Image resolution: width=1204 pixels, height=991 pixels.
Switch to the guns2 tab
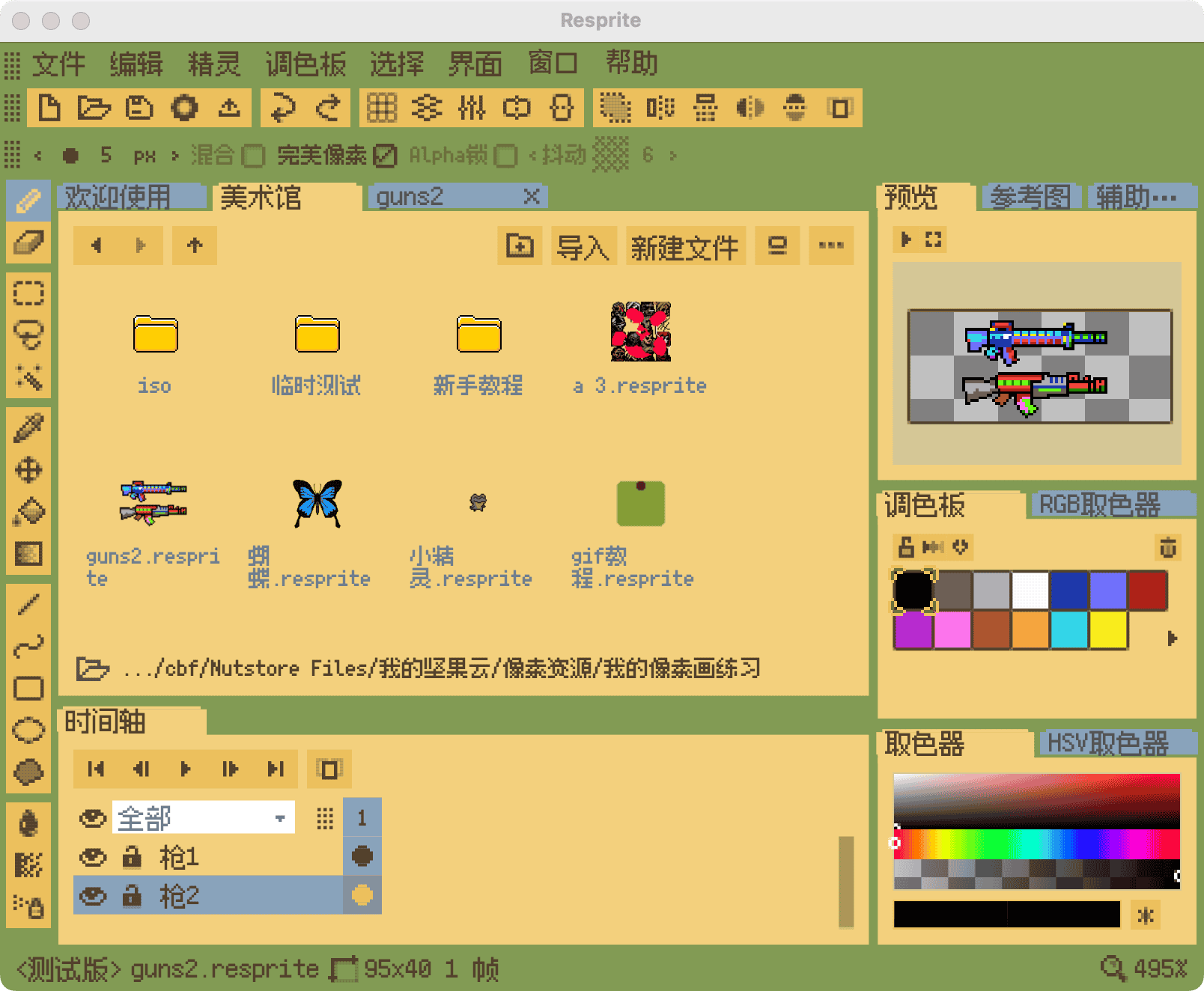410,197
